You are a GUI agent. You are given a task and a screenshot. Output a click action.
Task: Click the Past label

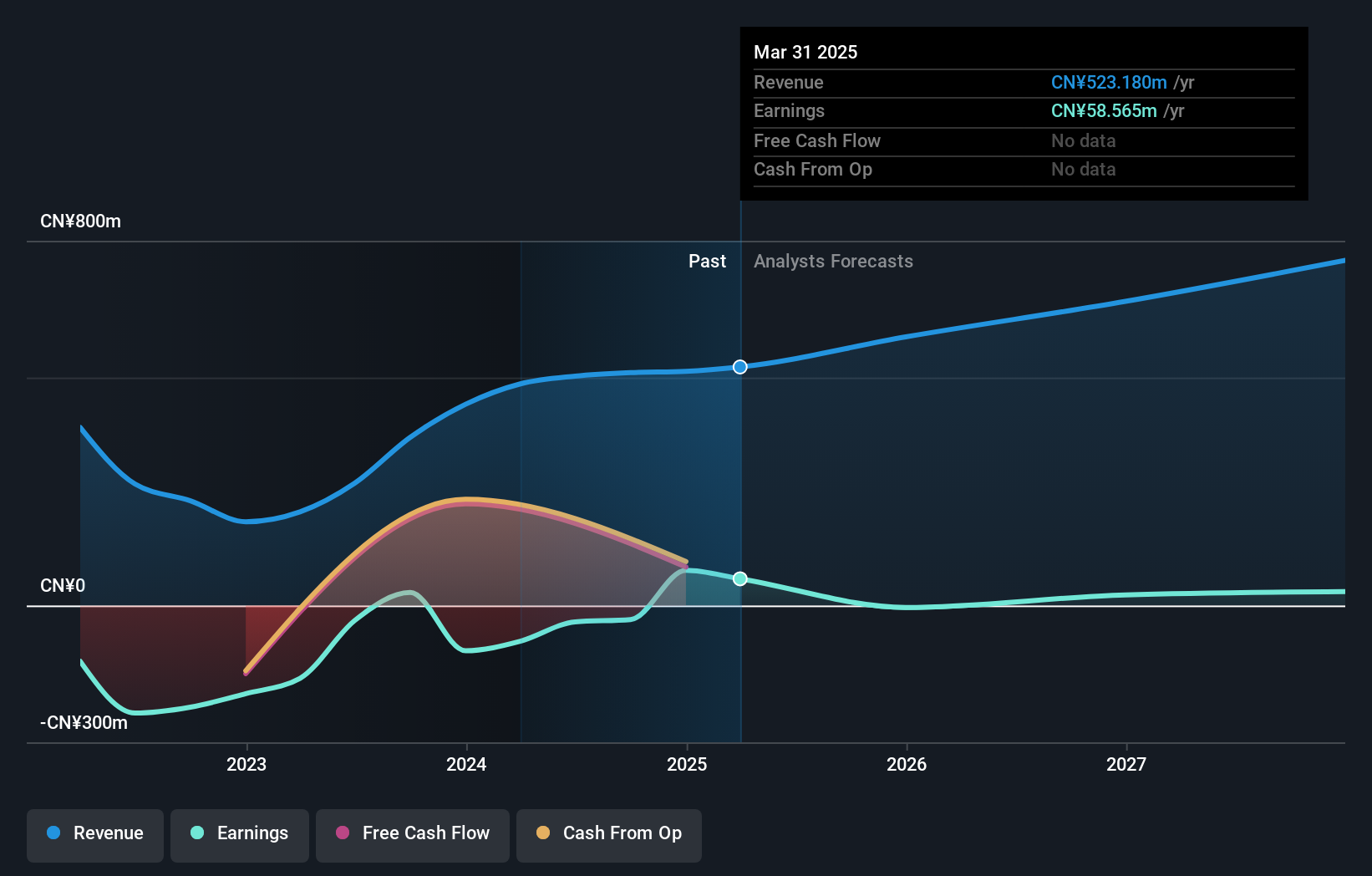(707, 262)
